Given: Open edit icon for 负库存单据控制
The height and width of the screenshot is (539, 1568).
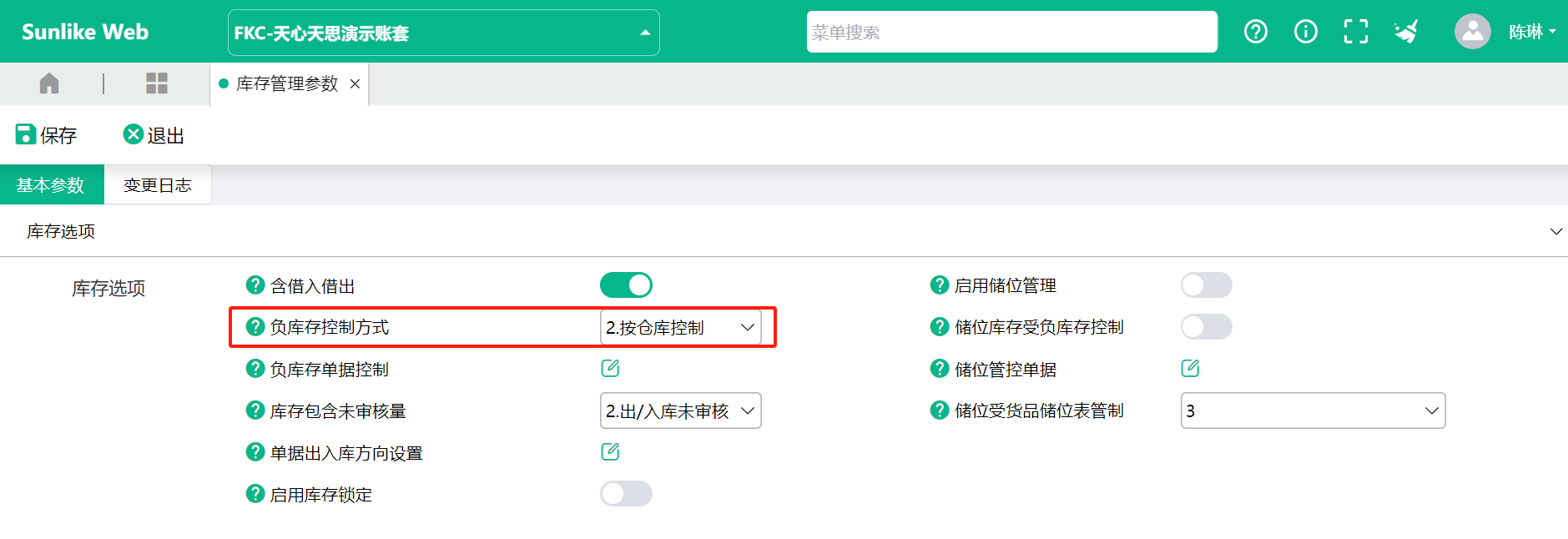Looking at the screenshot, I should click(x=610, y=368).
